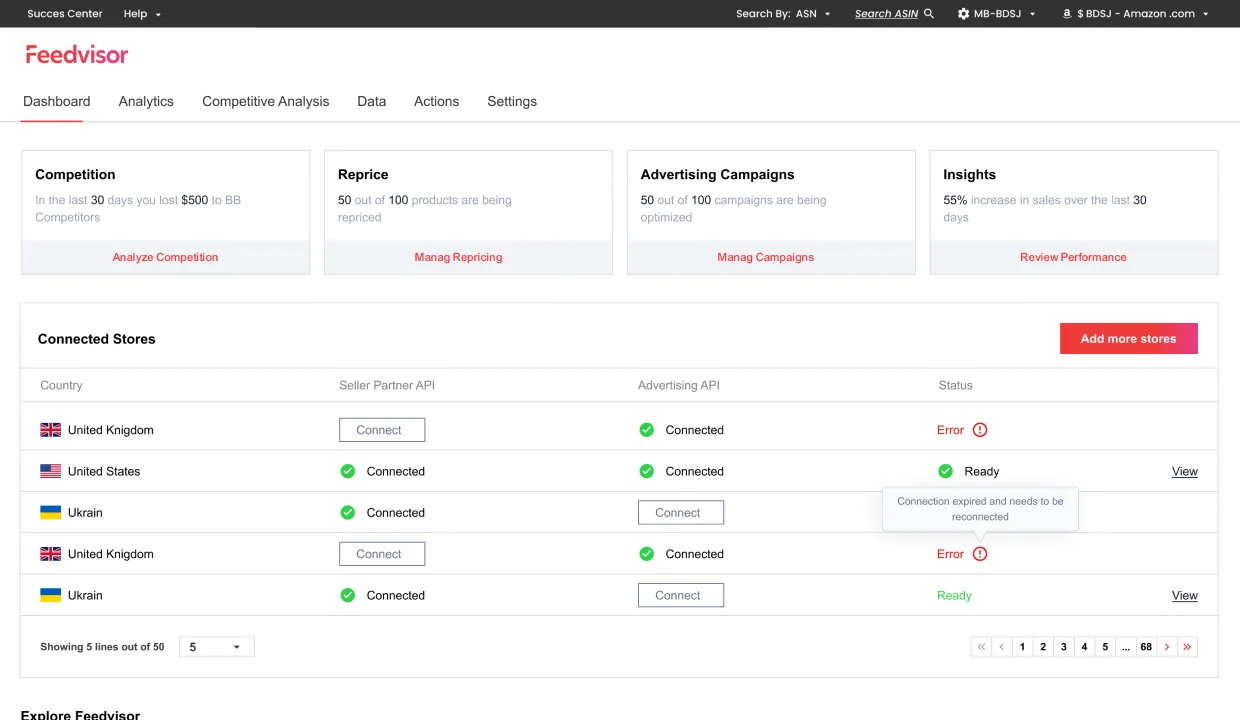Image resolution: width=1240 pixels, height=720 pixels.
Task: Click the search magnifier icon next to Search ASIN
Action: 929,14
